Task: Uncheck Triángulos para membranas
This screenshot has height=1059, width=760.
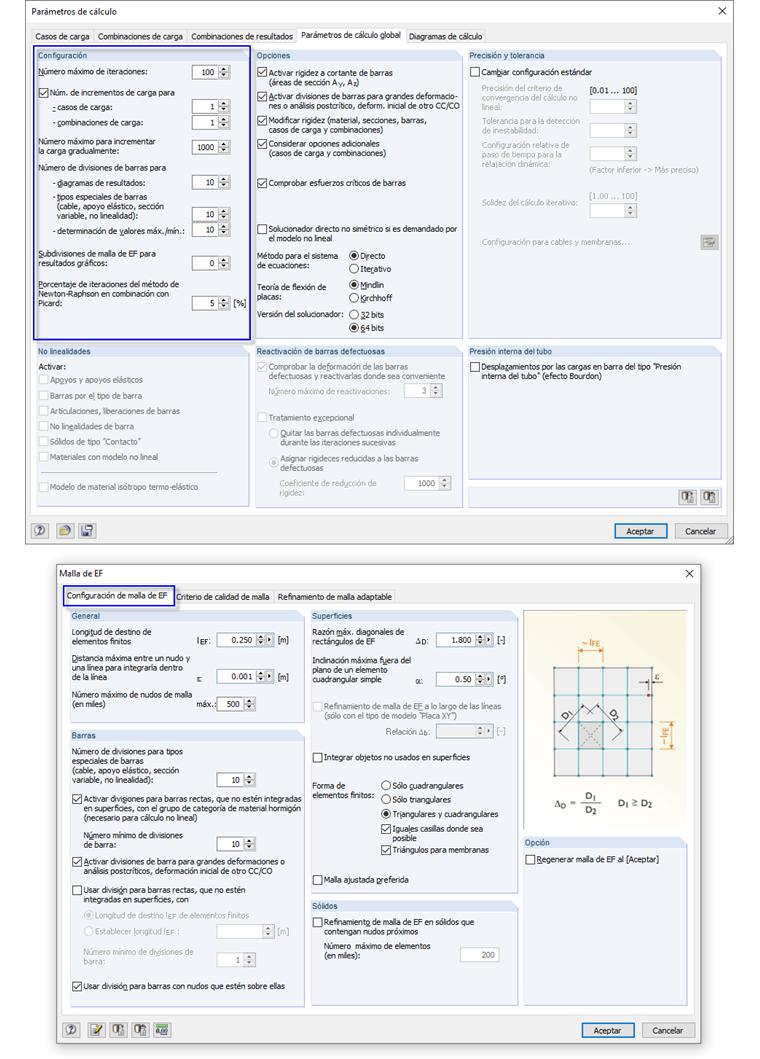Action: click(x=386, y=850)
